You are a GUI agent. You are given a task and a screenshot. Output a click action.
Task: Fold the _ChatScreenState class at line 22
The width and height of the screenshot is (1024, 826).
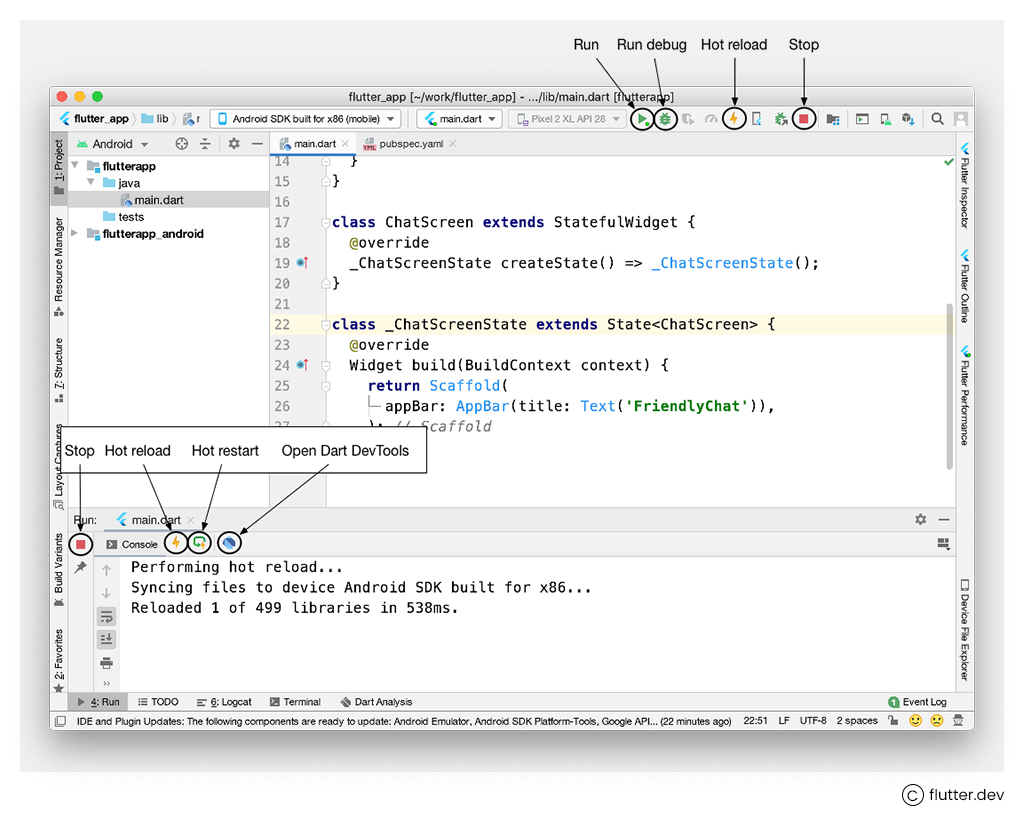325,325
